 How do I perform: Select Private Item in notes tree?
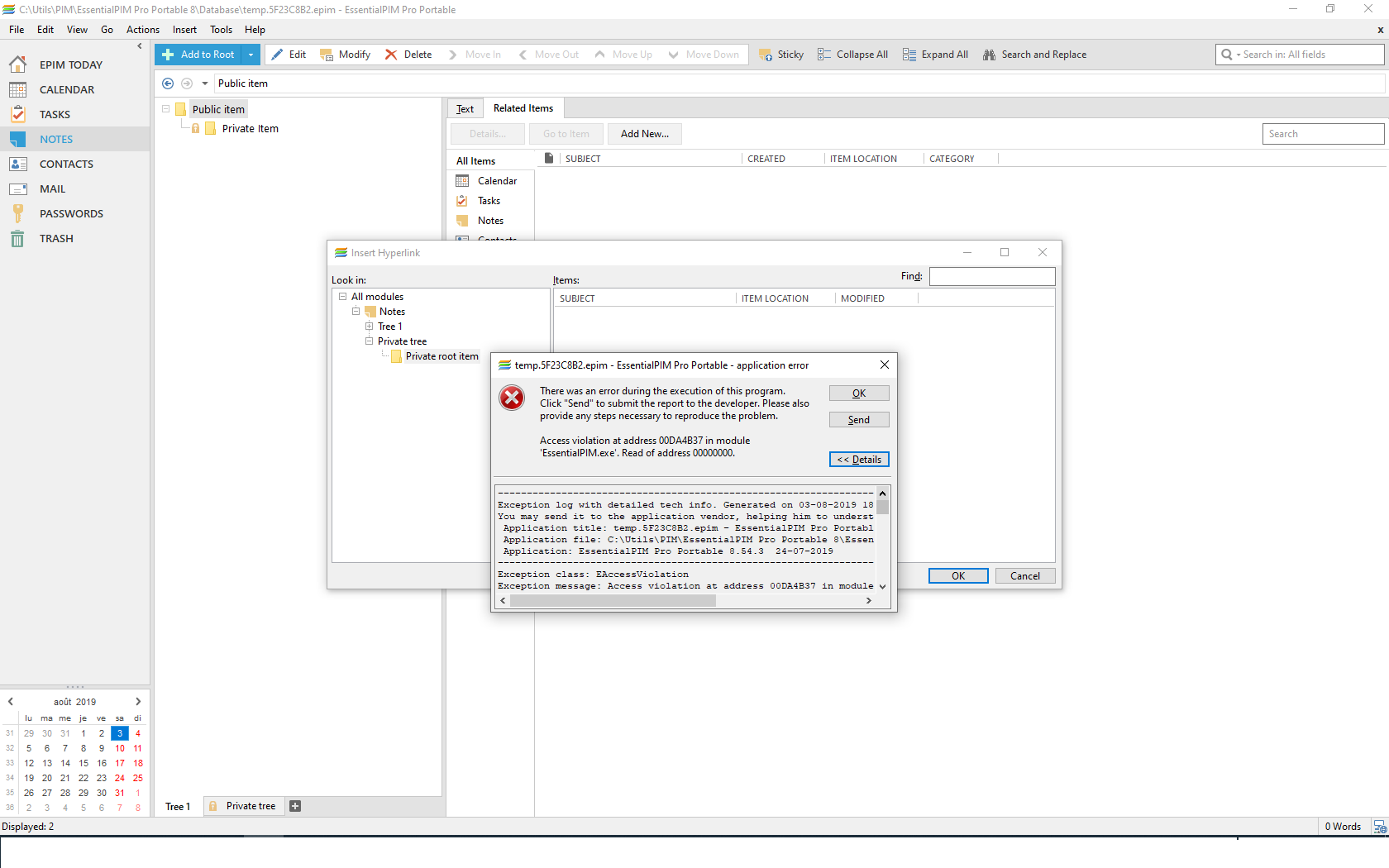click(x=251, y=128)
